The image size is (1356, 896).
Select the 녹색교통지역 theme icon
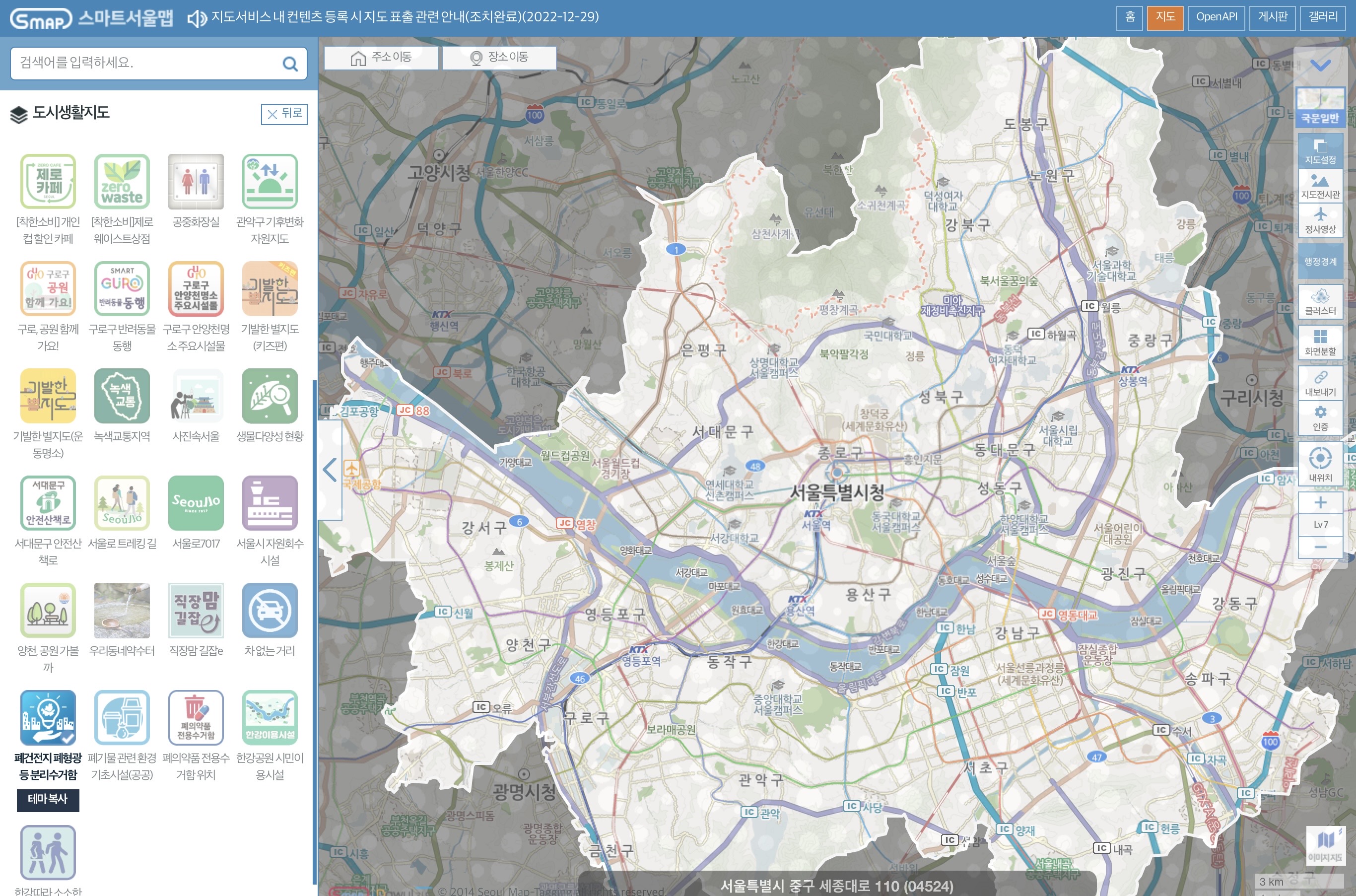122,396
